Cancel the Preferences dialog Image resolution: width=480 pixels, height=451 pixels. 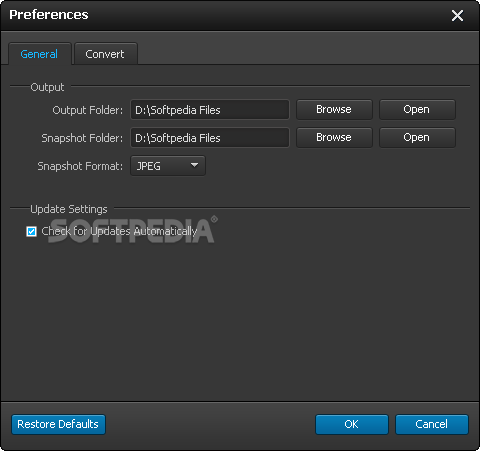(x=432, y=424)
